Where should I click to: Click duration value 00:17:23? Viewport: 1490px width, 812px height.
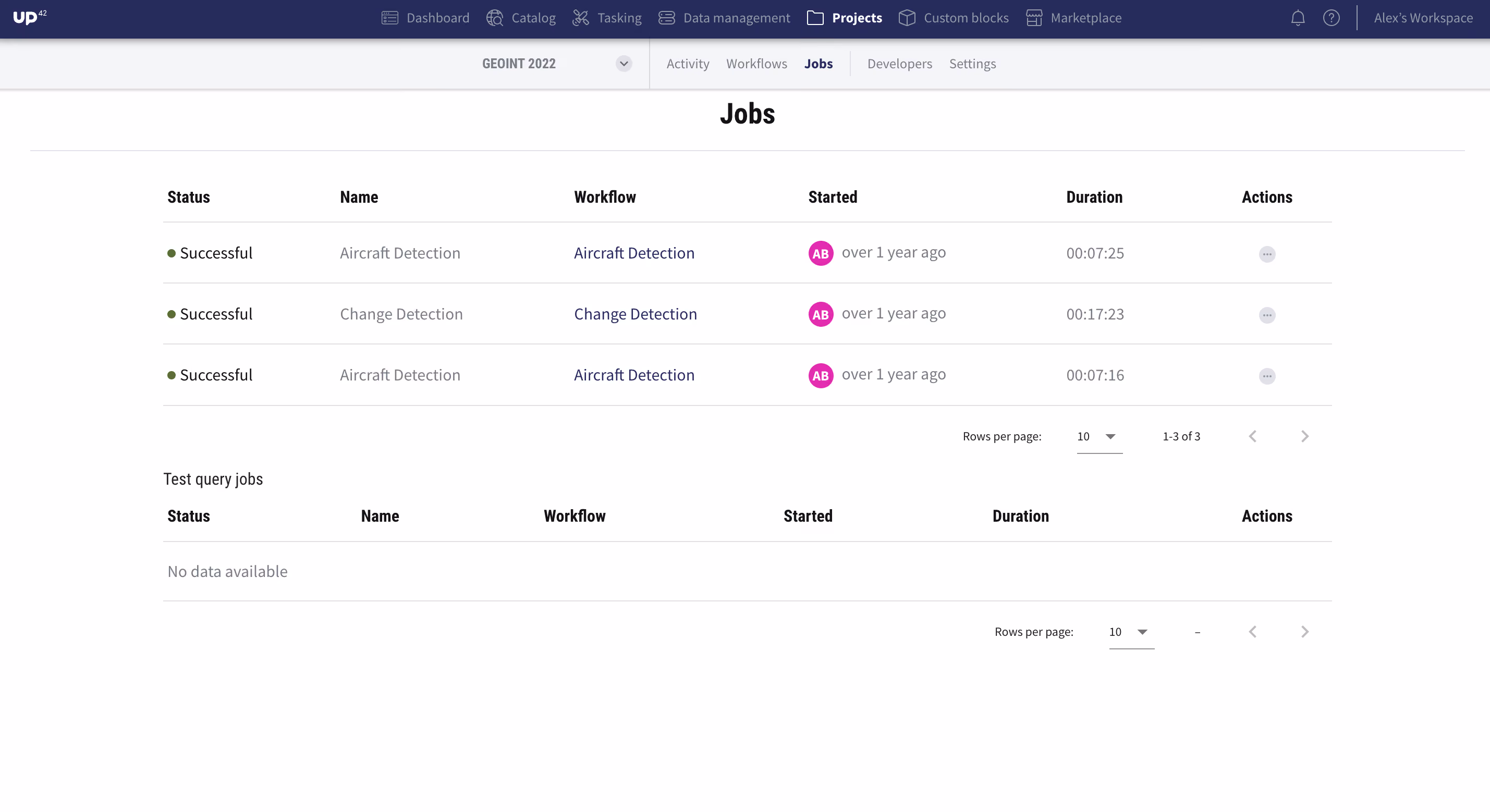(x=1095, y=314)
